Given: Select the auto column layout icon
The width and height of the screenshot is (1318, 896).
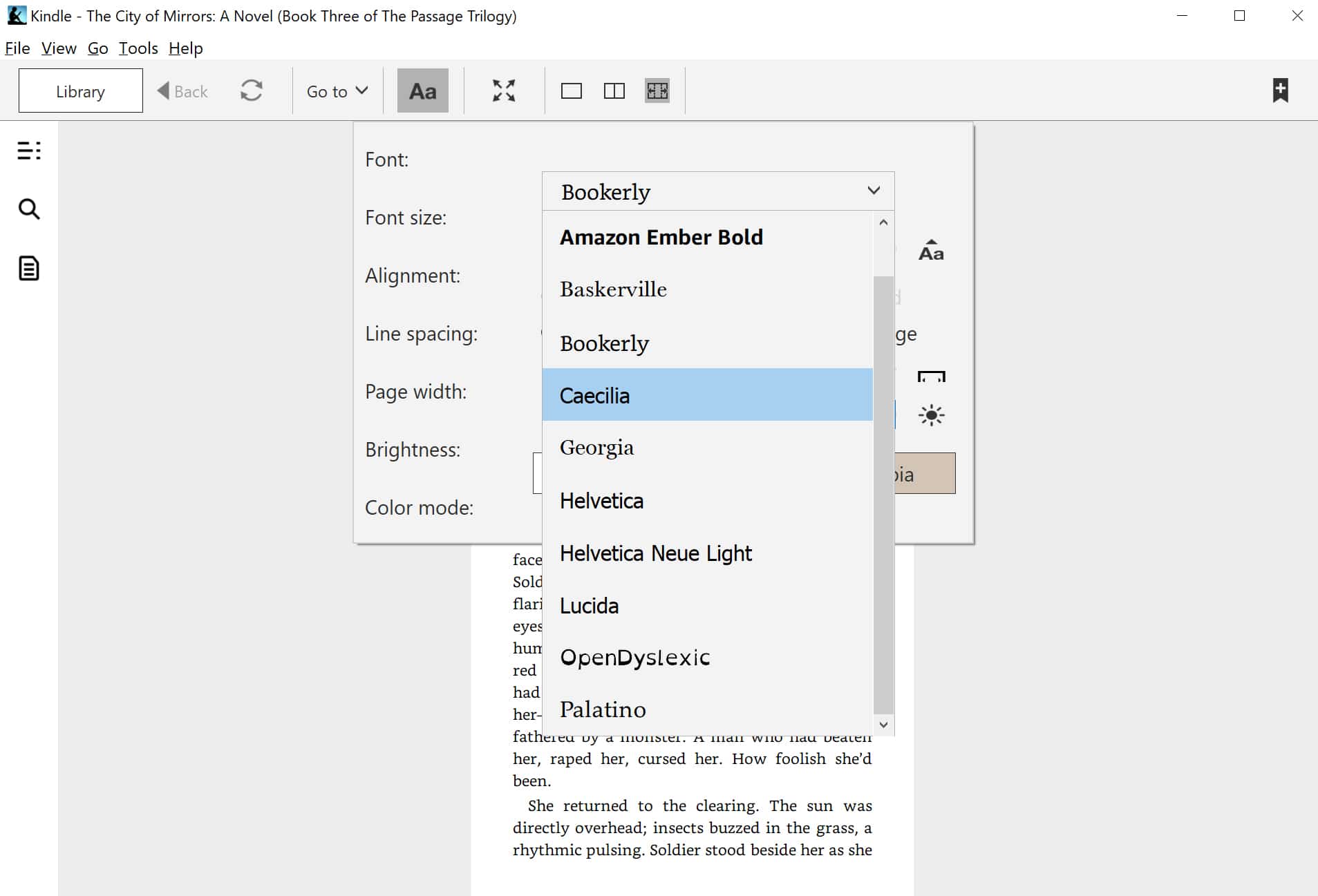Looking at the screenshot, I should pyautogui.click(x=657, y=90).
